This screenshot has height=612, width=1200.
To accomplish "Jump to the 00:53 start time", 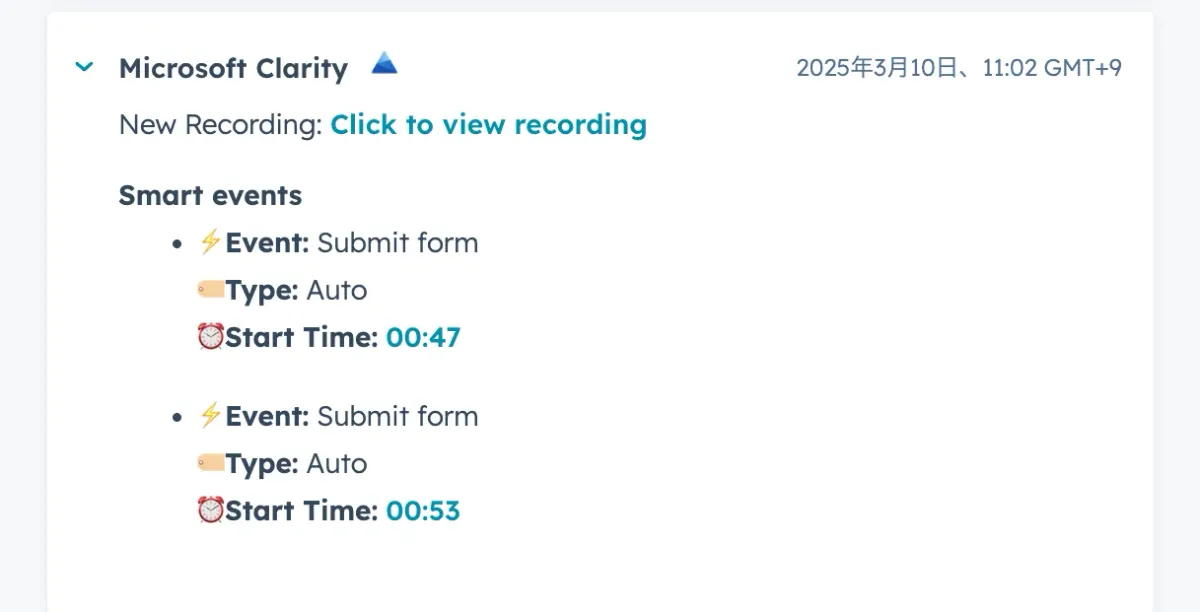I will (423, 511).
